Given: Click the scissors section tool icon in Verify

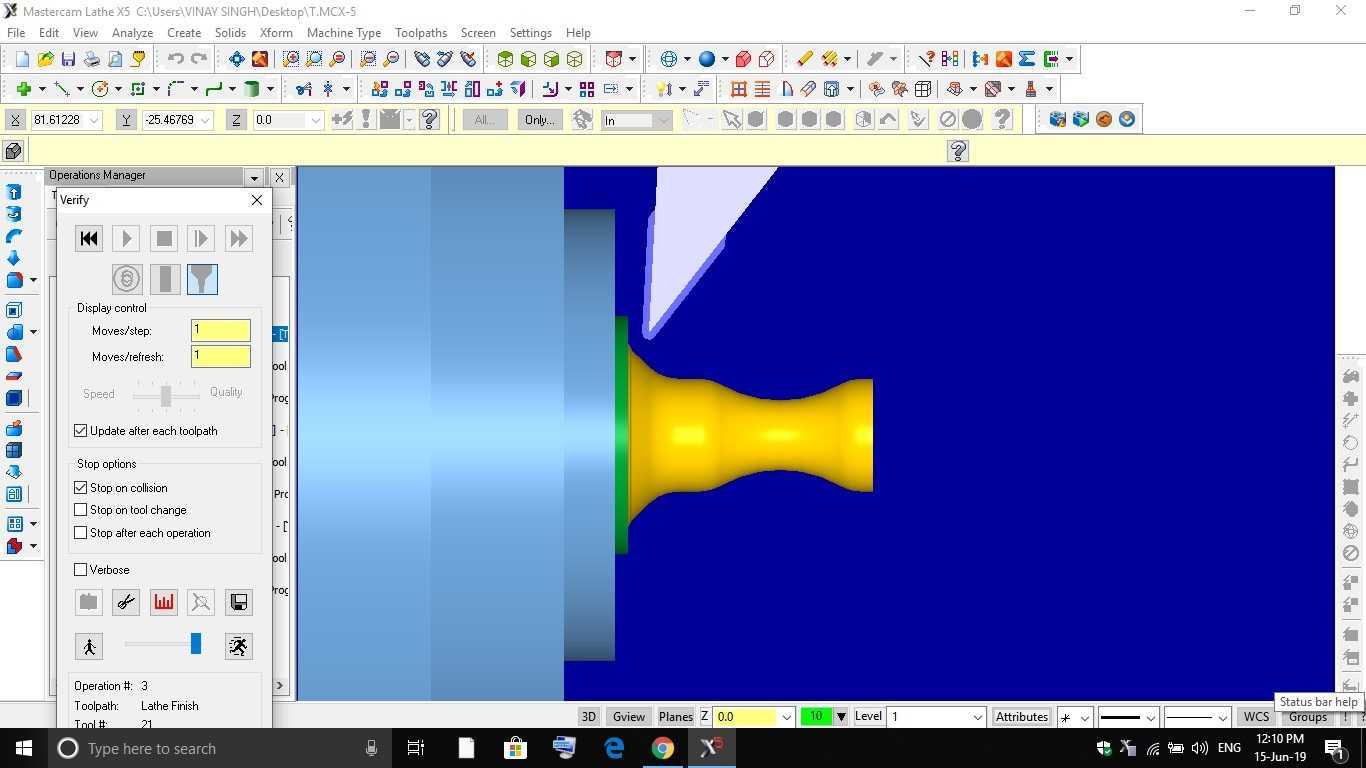Looking at the screenshot, I should 126,602.
